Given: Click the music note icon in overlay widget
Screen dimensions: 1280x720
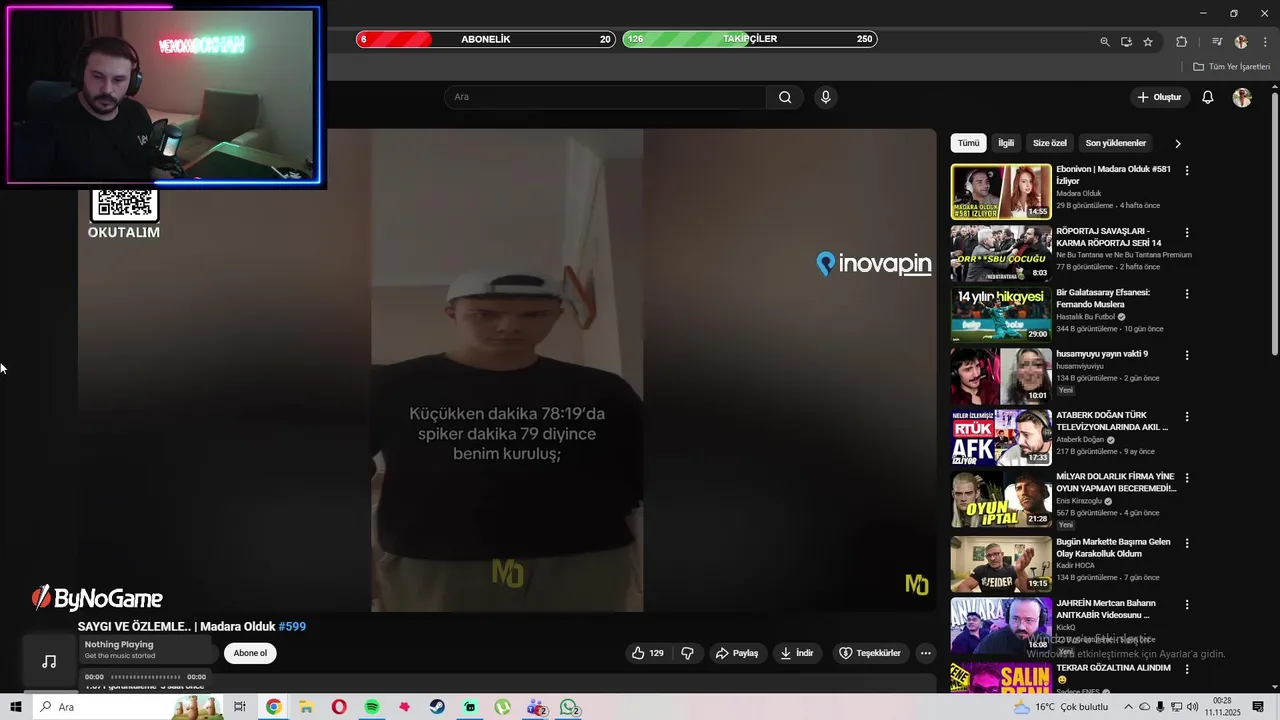Looking at the screenshot, I should [x=49, y=661].
